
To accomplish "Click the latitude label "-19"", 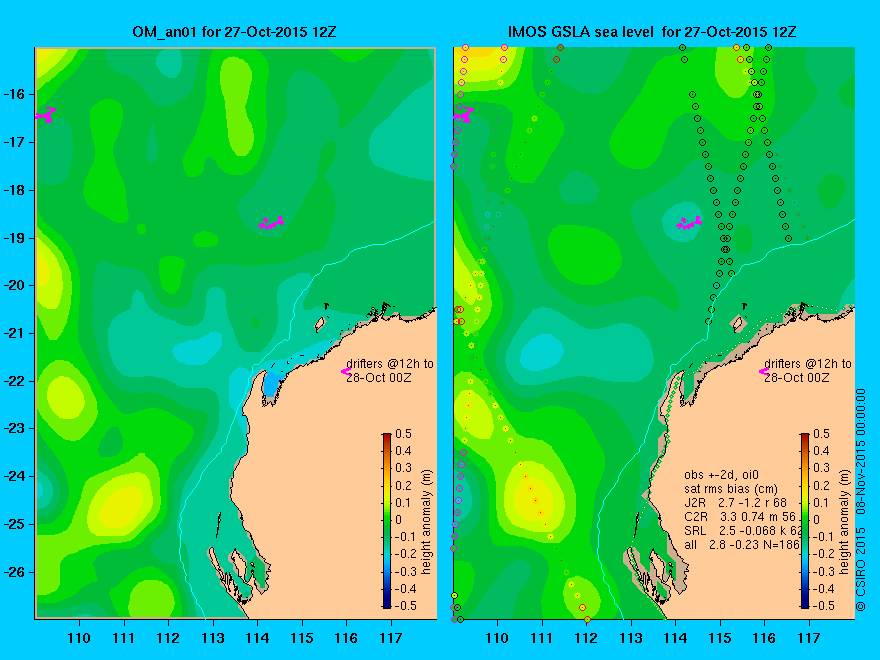I will coord(15,238).
